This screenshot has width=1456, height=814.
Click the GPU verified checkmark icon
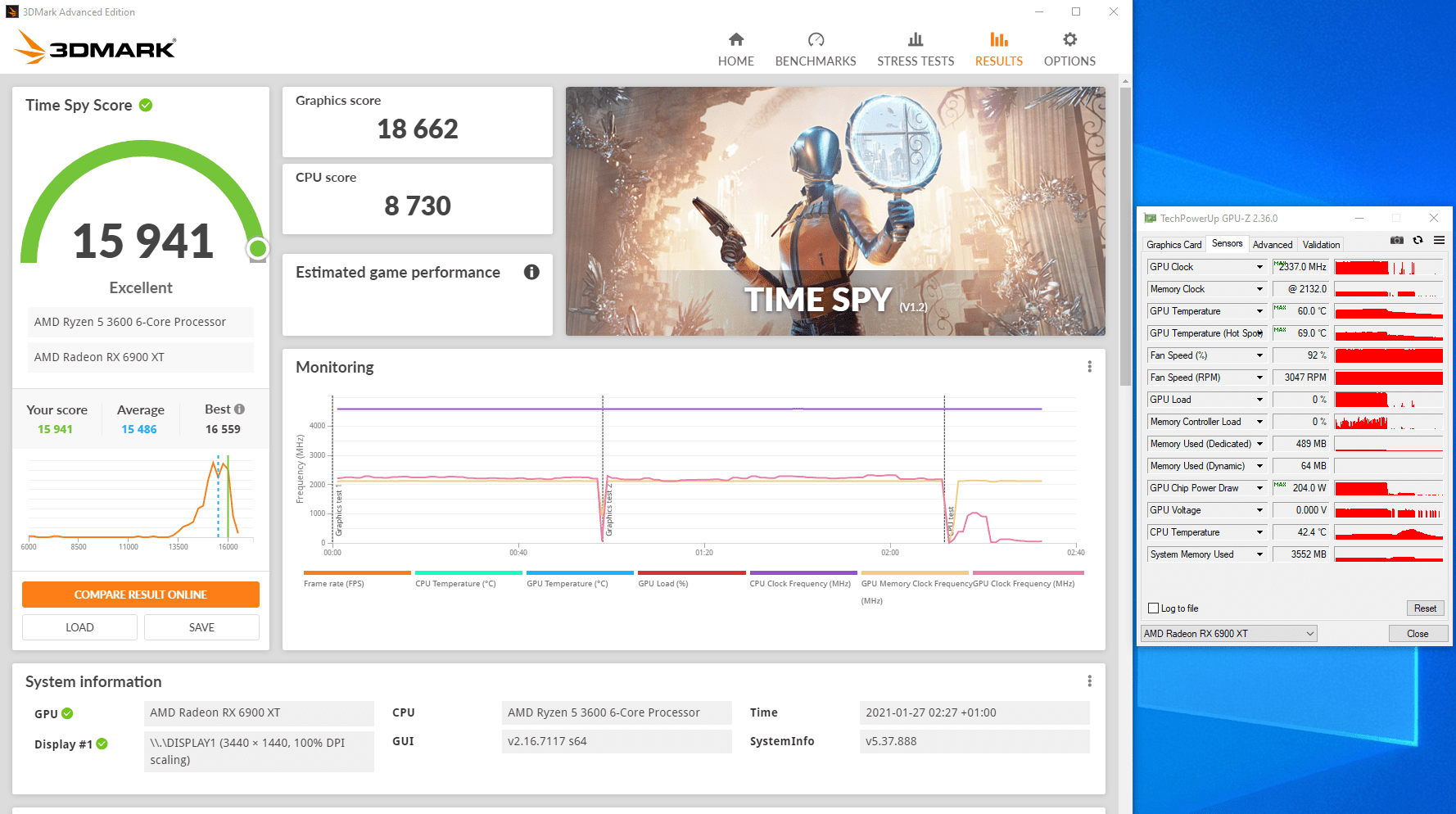click(67, 713)
